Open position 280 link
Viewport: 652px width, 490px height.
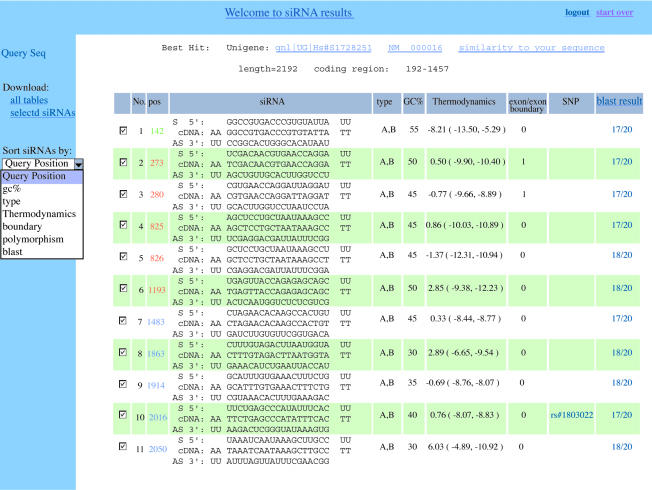click(157, 194)
